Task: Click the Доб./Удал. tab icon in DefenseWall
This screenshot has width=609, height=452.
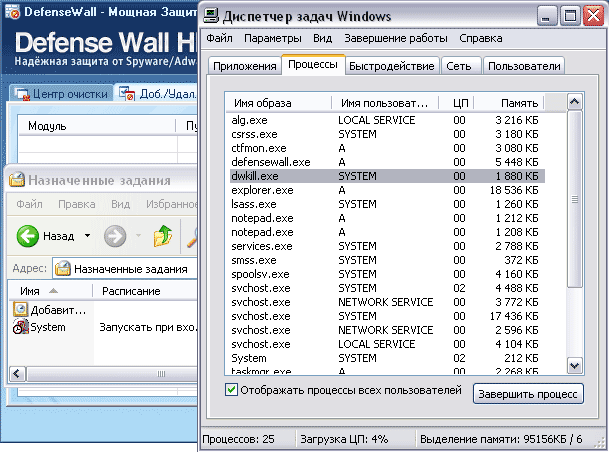Action: (127, 94)
